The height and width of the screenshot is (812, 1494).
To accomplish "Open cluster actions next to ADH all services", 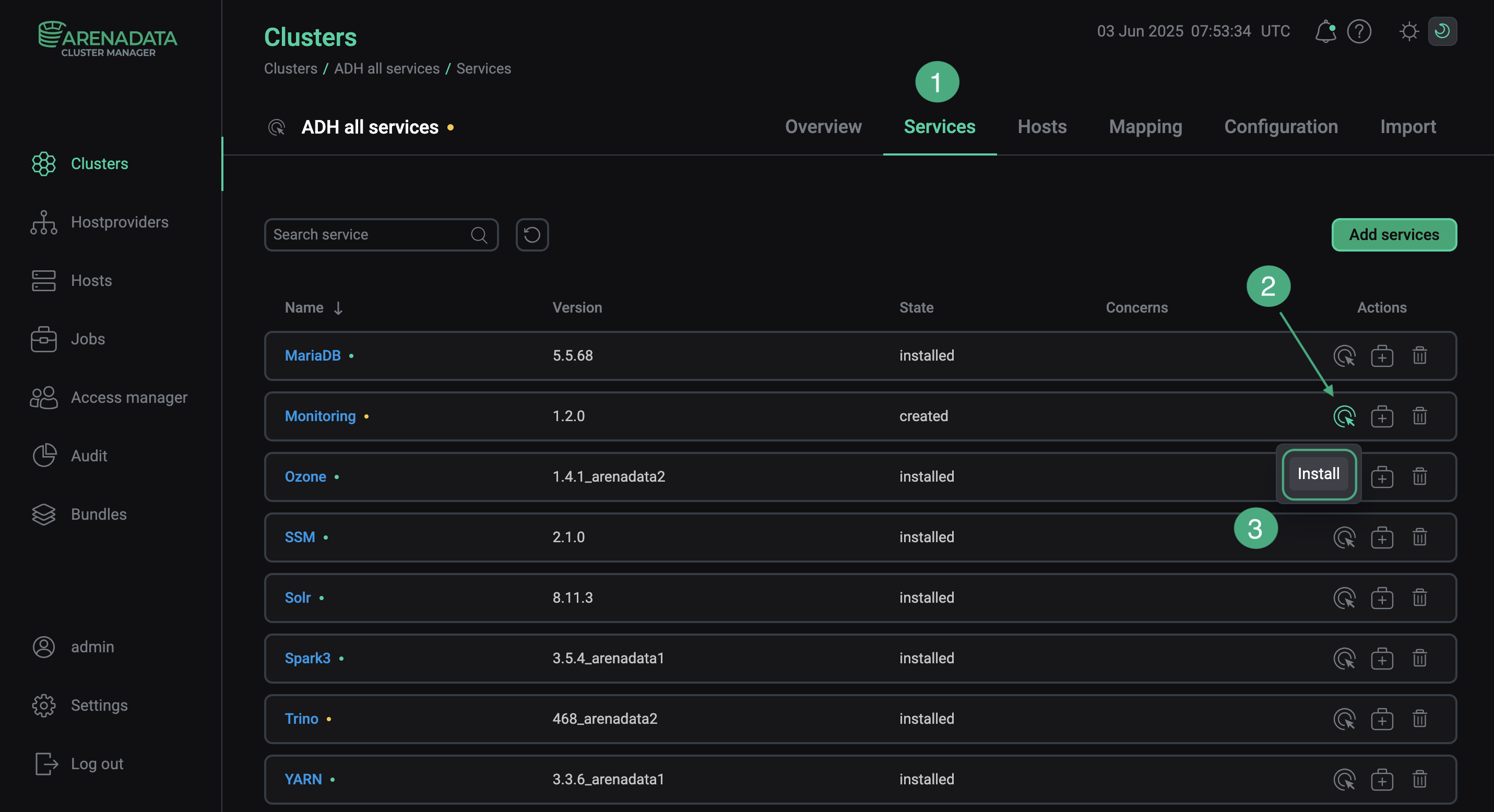I will (x=277, y=127).
